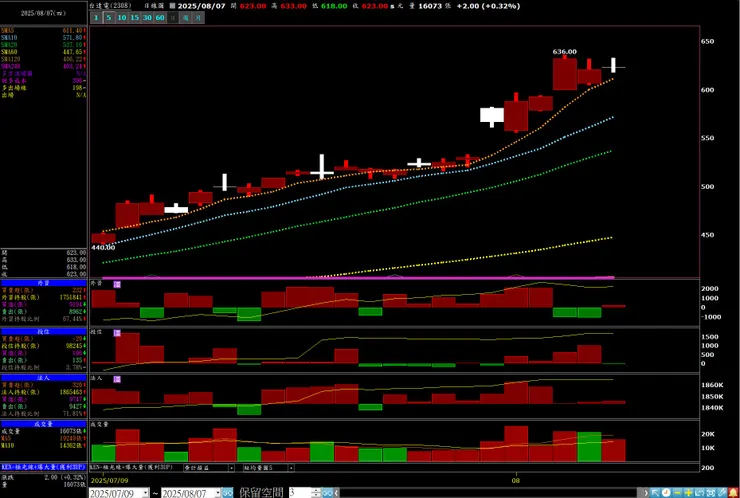Click the SMA60 indicator row
This screenshot has width=740, height=498.
(x=43, y=52)
